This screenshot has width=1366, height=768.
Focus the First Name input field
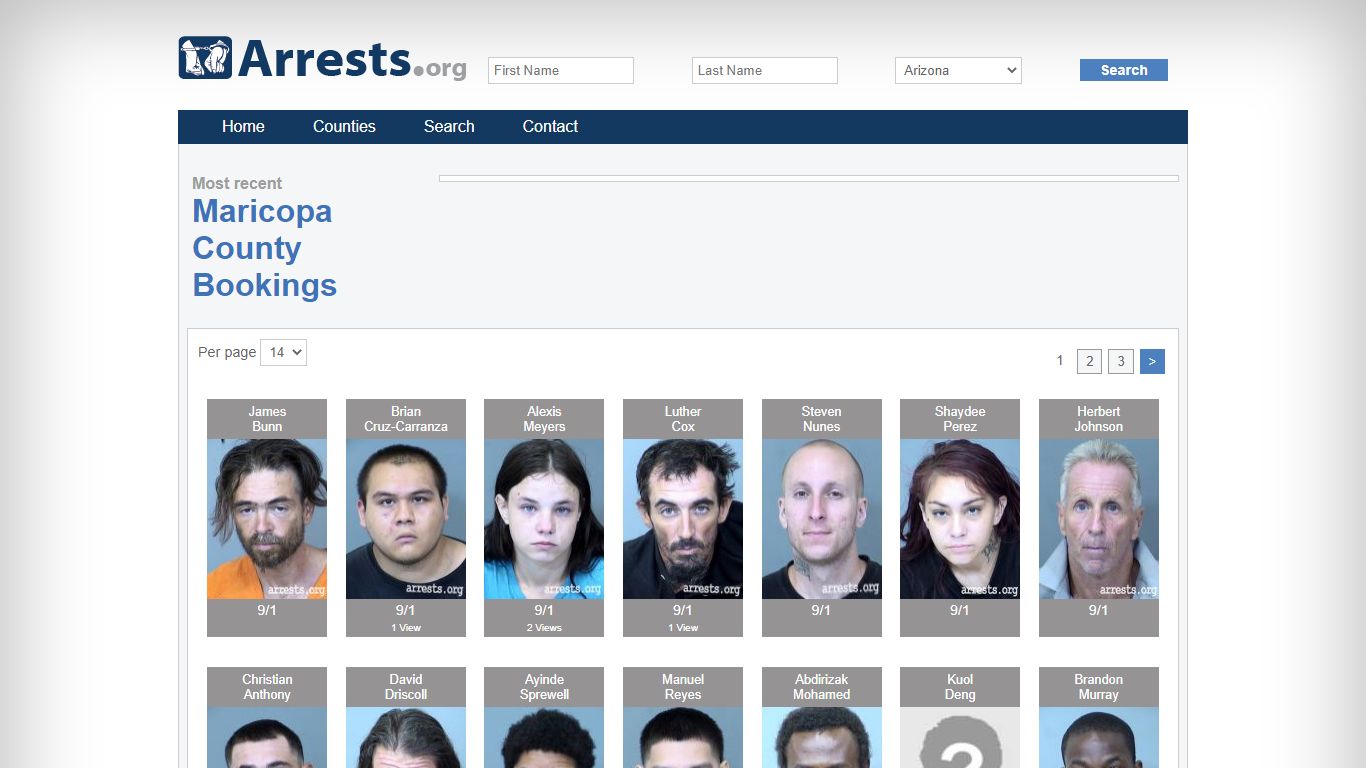coord(561,70)
